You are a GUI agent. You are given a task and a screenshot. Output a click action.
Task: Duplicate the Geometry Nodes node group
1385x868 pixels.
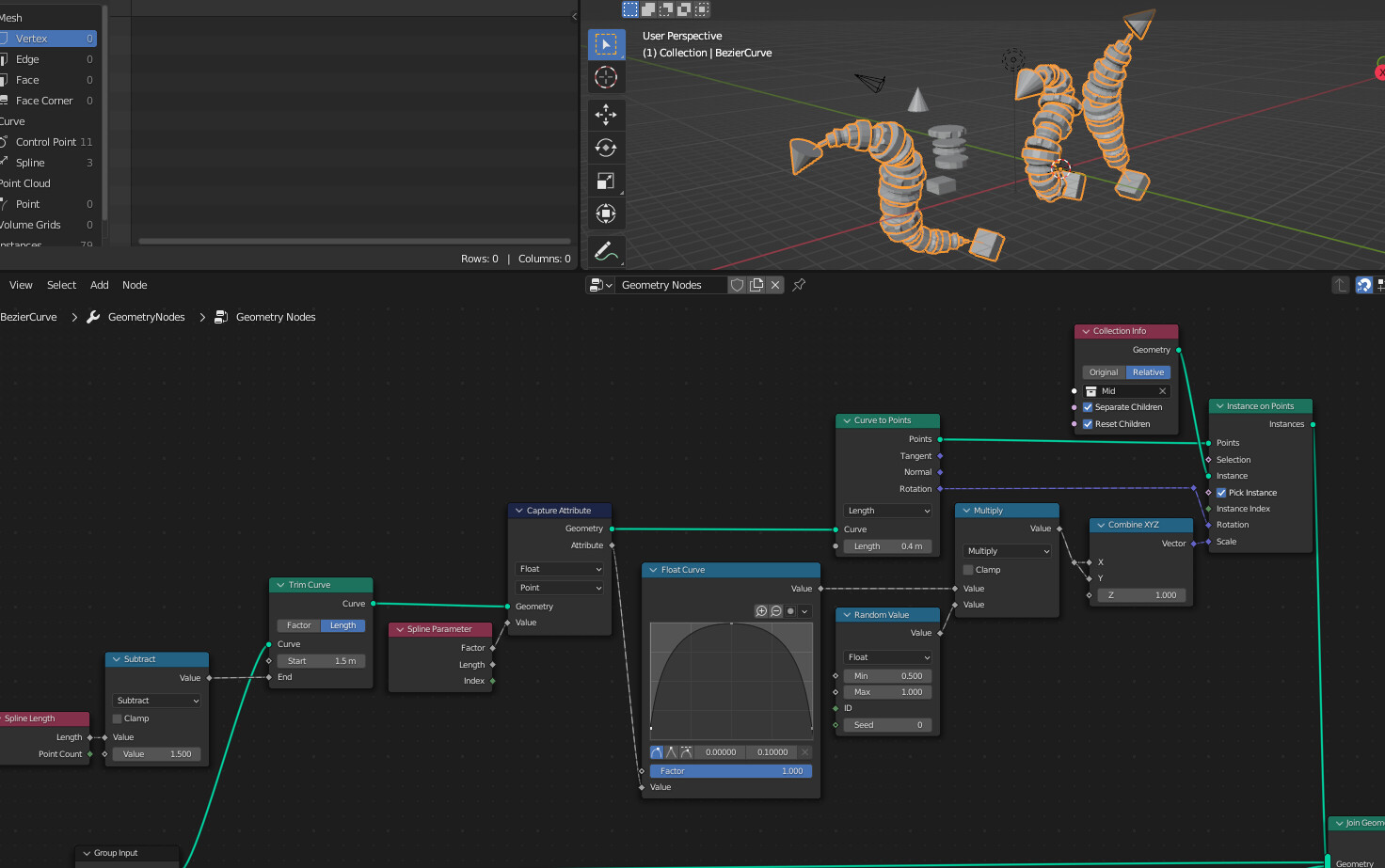(756, 285)
